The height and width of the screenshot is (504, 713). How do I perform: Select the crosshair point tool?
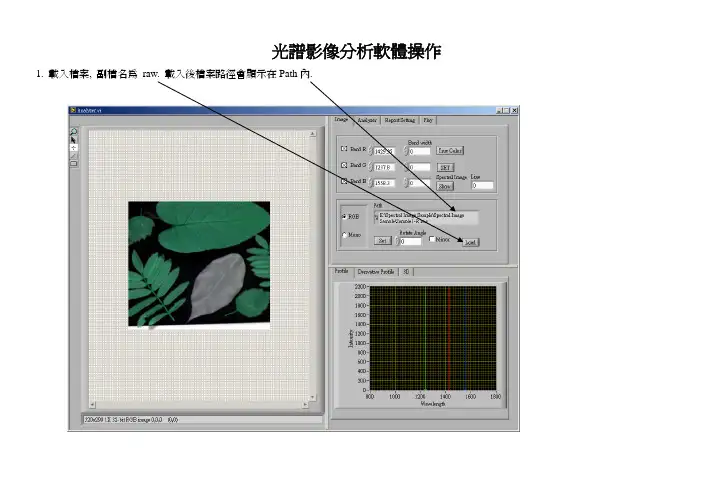tap(74, 147)
